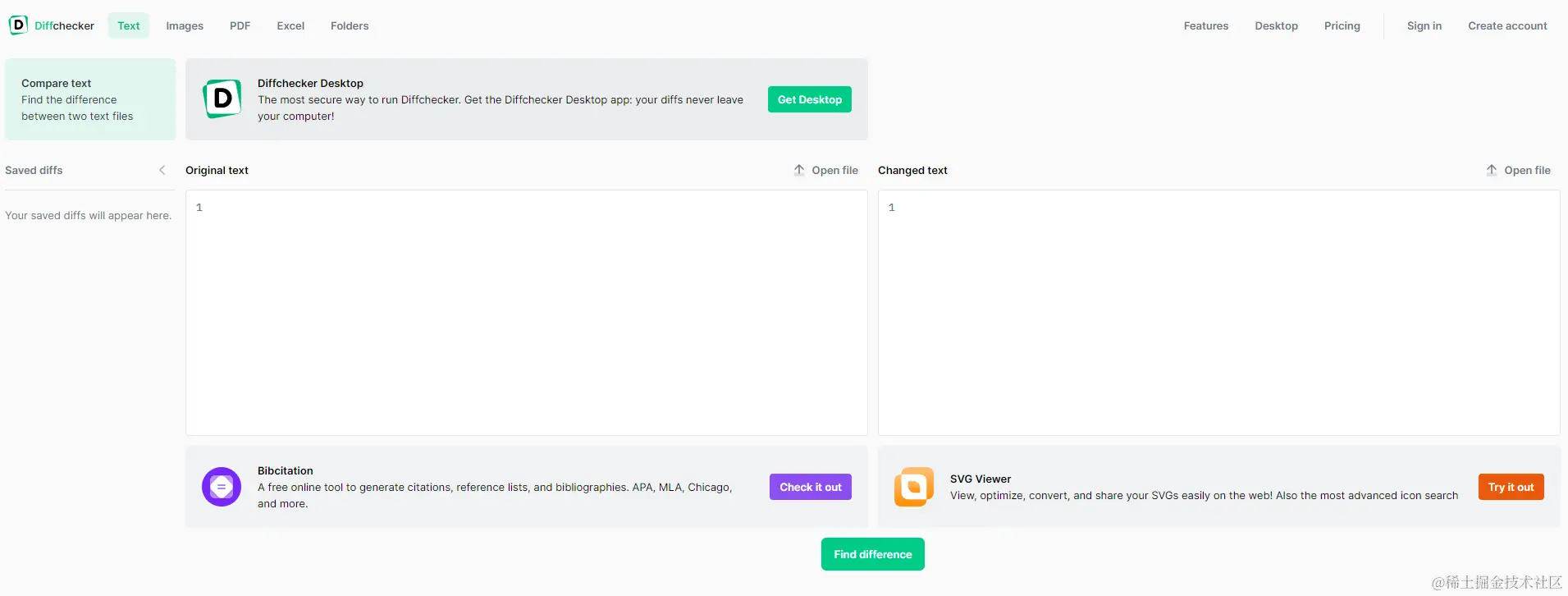Click the orange SVG Viewer icon
Viewport: 1568px width, 596px height.
pyautogui.click(x=914, y=487)
